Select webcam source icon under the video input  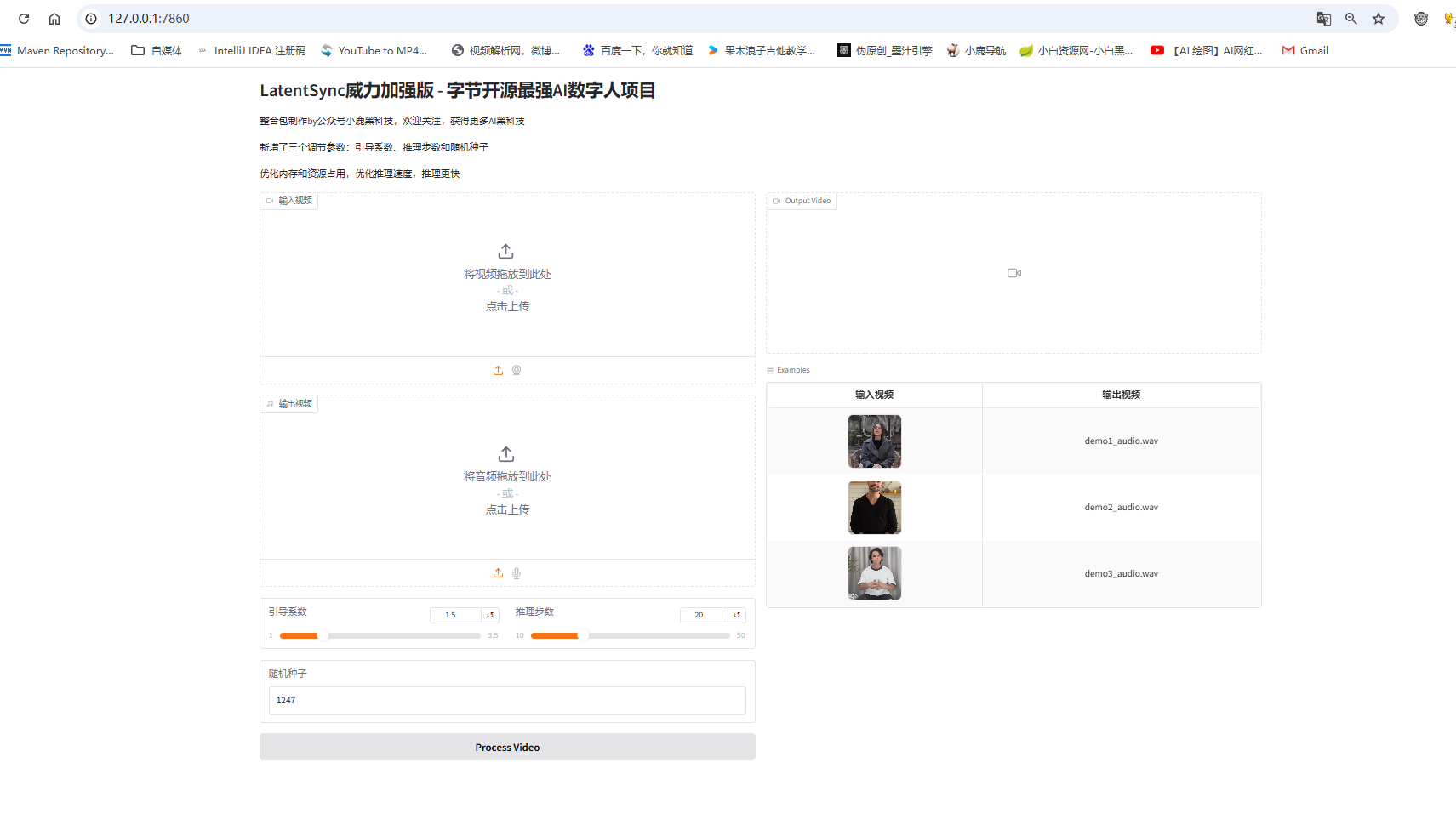tap(517, 370)
